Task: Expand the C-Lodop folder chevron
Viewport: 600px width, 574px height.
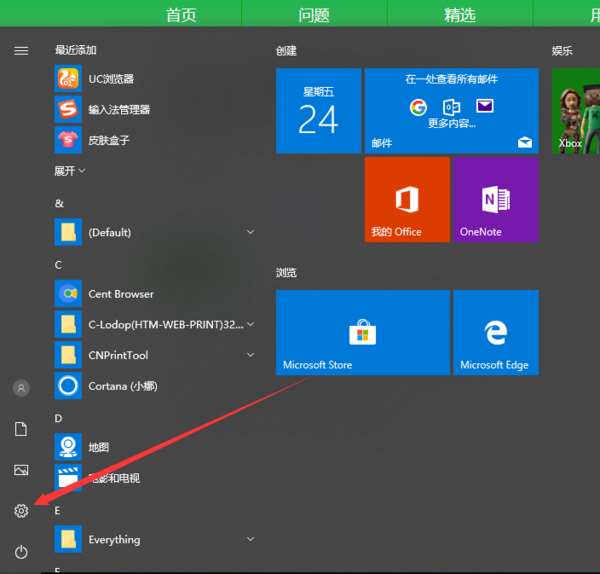Action: tap(250, 324)
